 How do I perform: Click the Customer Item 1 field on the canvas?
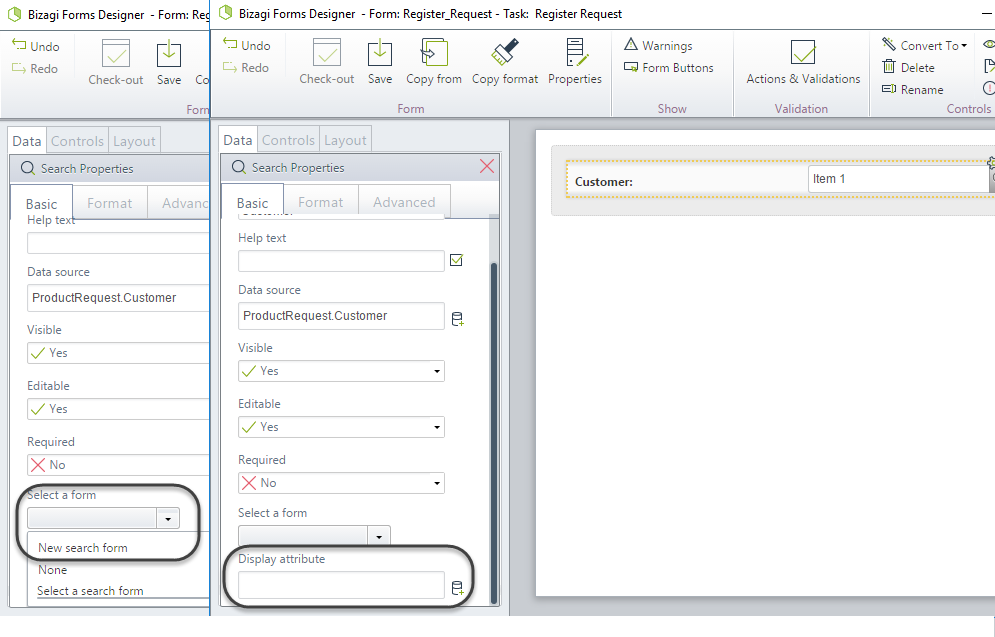tap(898, 179)
